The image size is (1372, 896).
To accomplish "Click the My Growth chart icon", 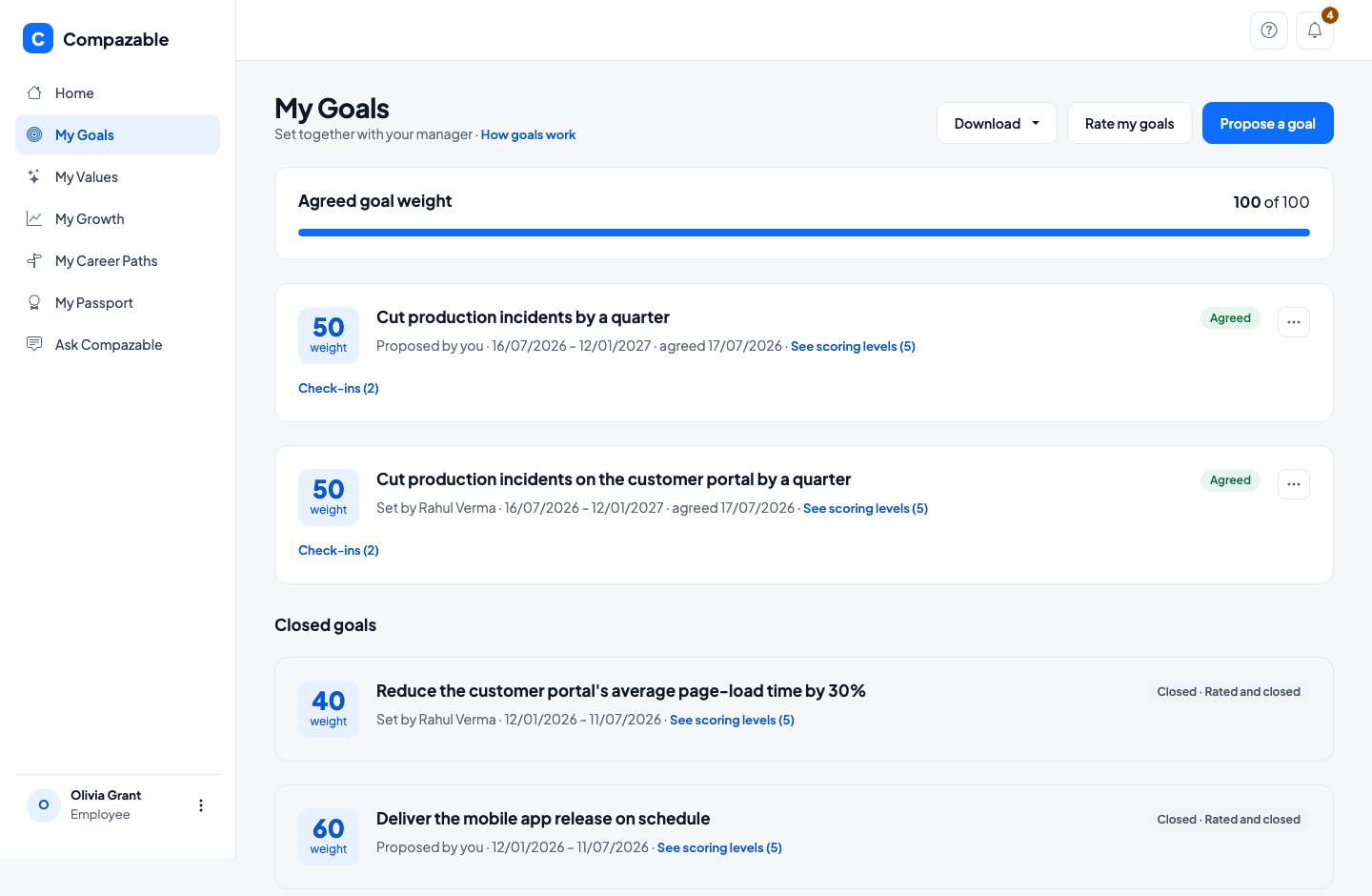I will click(x=34, y=218).
